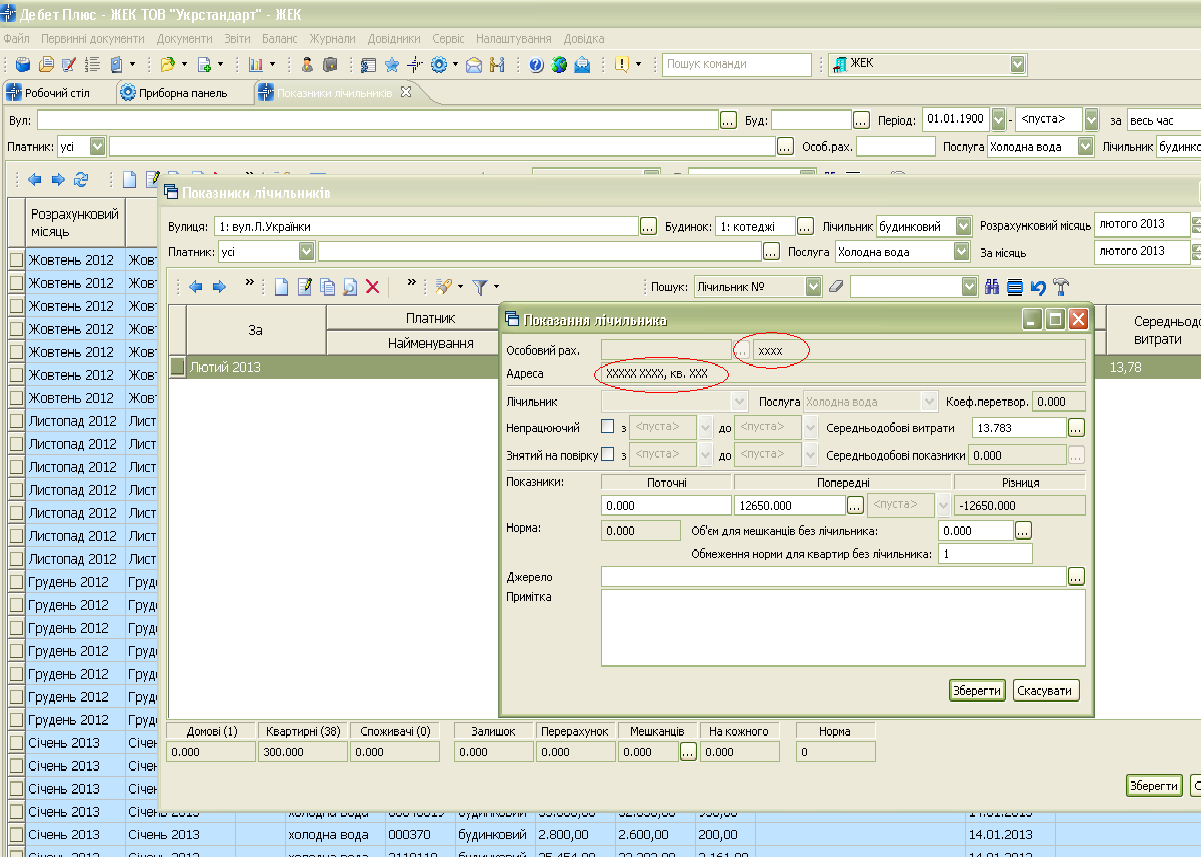Click the refresh icon in background window toolbar

(81, 180)
